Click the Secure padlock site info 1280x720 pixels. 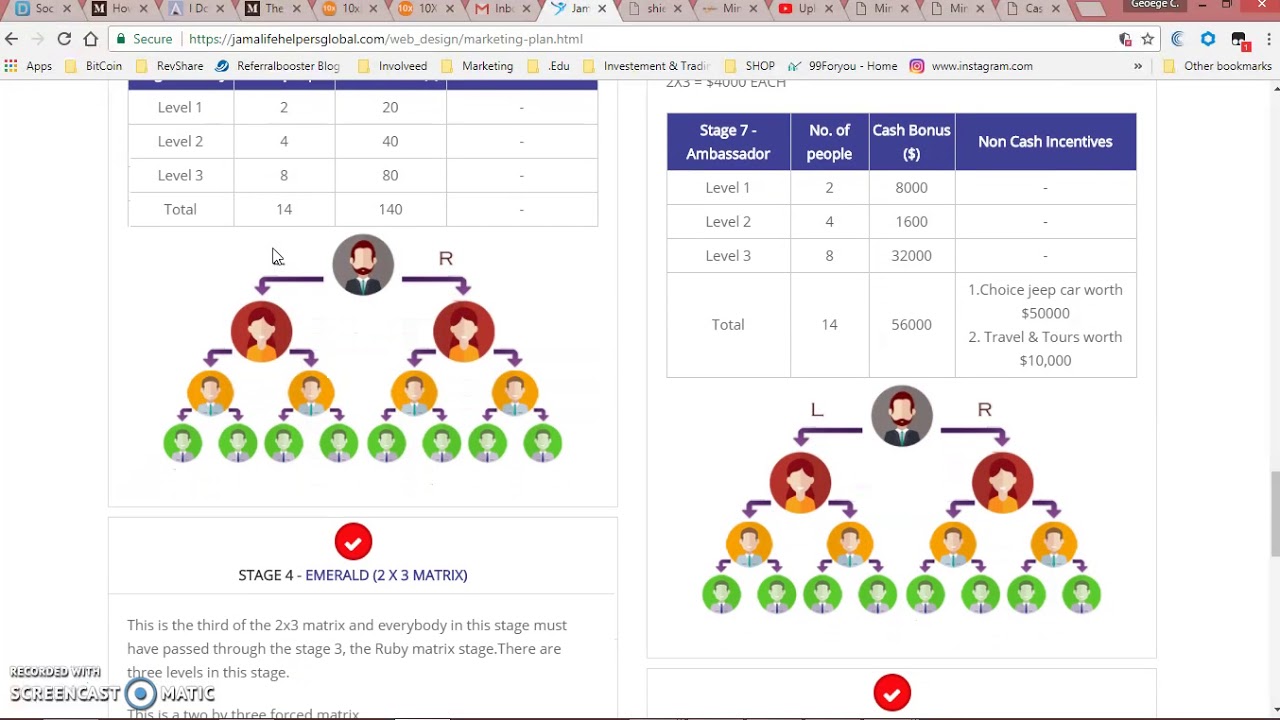(143, 39)
